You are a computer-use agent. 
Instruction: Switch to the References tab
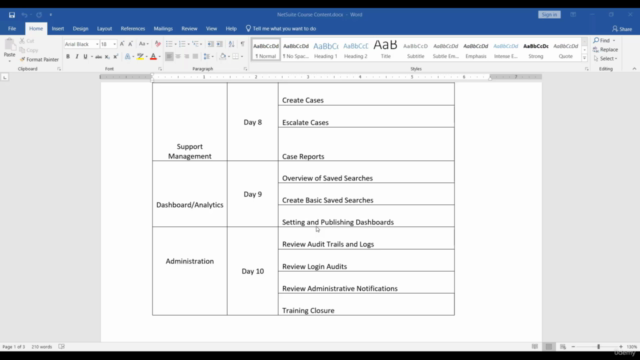tap(133, 29)
